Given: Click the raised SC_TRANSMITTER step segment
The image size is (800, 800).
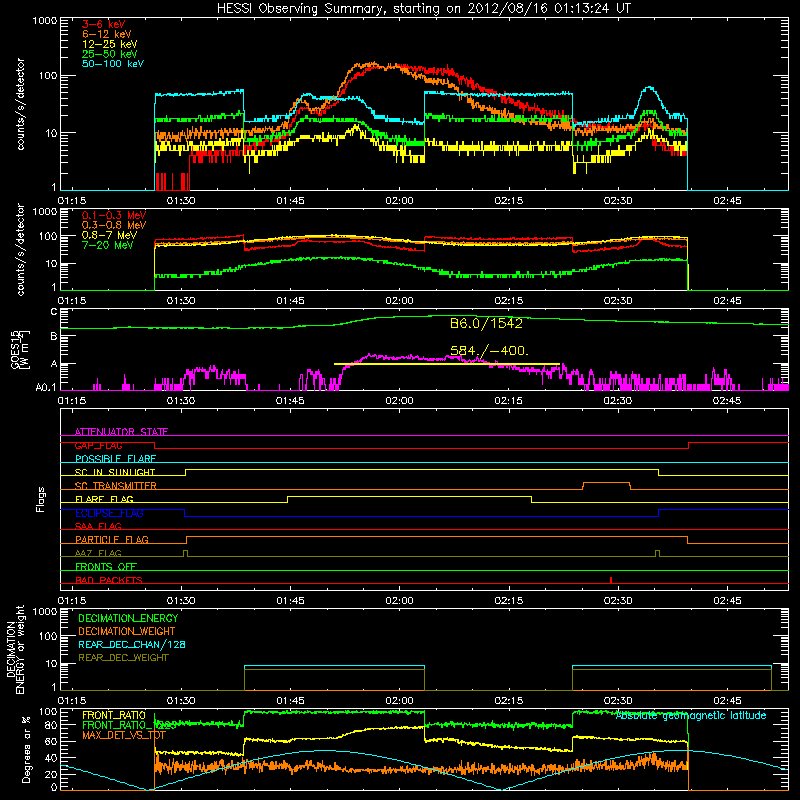Looking at the screenshot, I should point(607,483).
